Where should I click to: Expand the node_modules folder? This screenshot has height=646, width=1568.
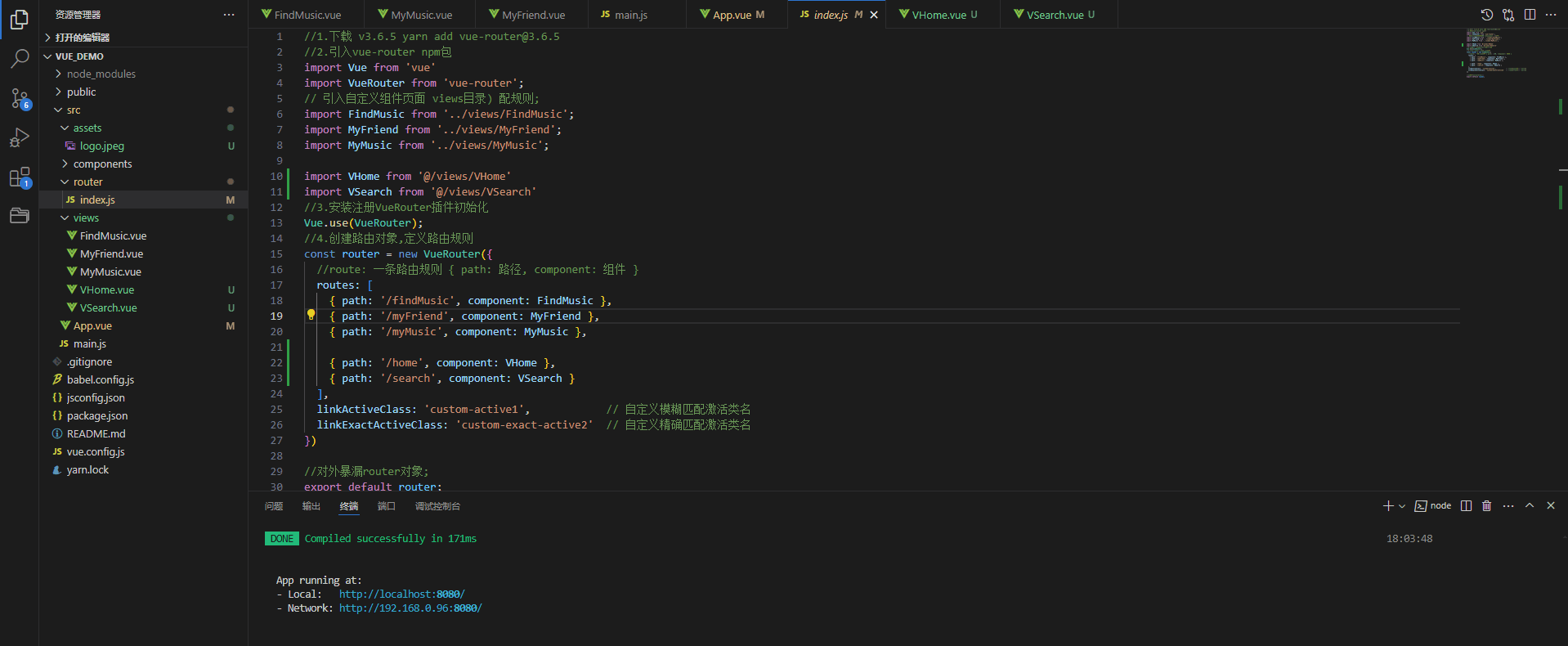pyautogui.click(x=144, y=74)
